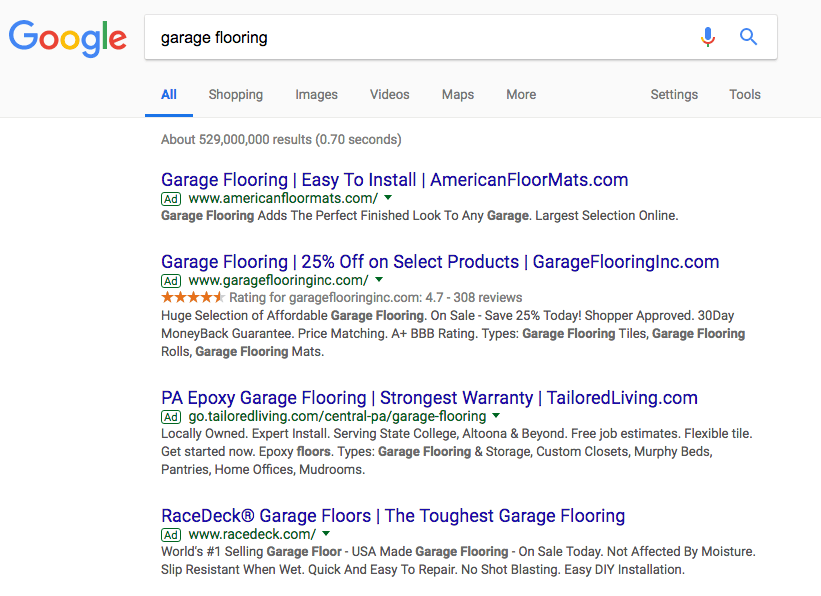Screen dimensions: 821x596
Task: Start voice search with the microphone icon
Action: (707, 37)
